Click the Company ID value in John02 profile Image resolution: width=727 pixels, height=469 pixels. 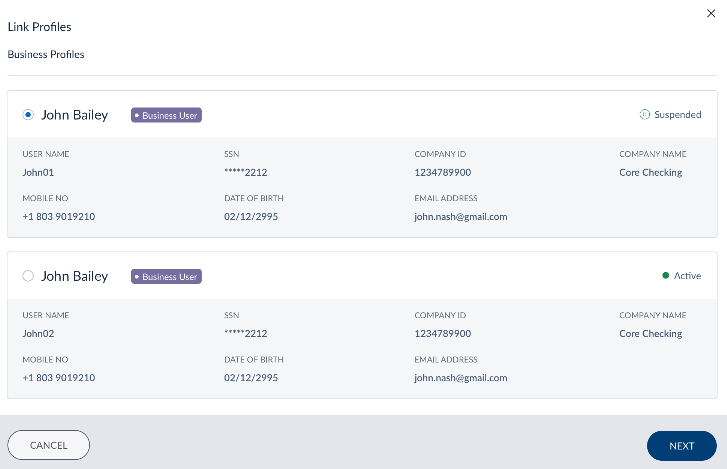(442, 334)
